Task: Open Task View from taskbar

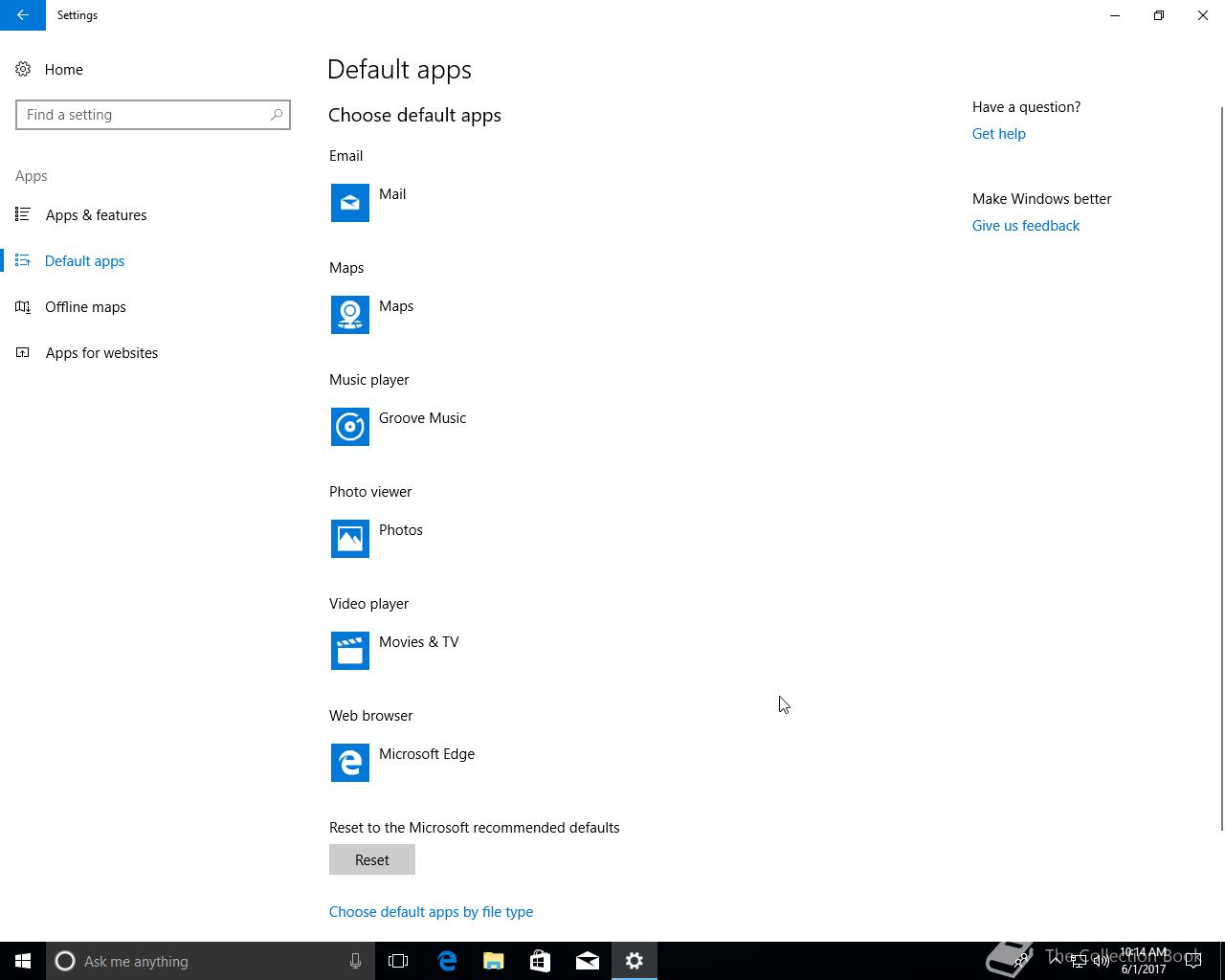Action: tap(398, 961)
